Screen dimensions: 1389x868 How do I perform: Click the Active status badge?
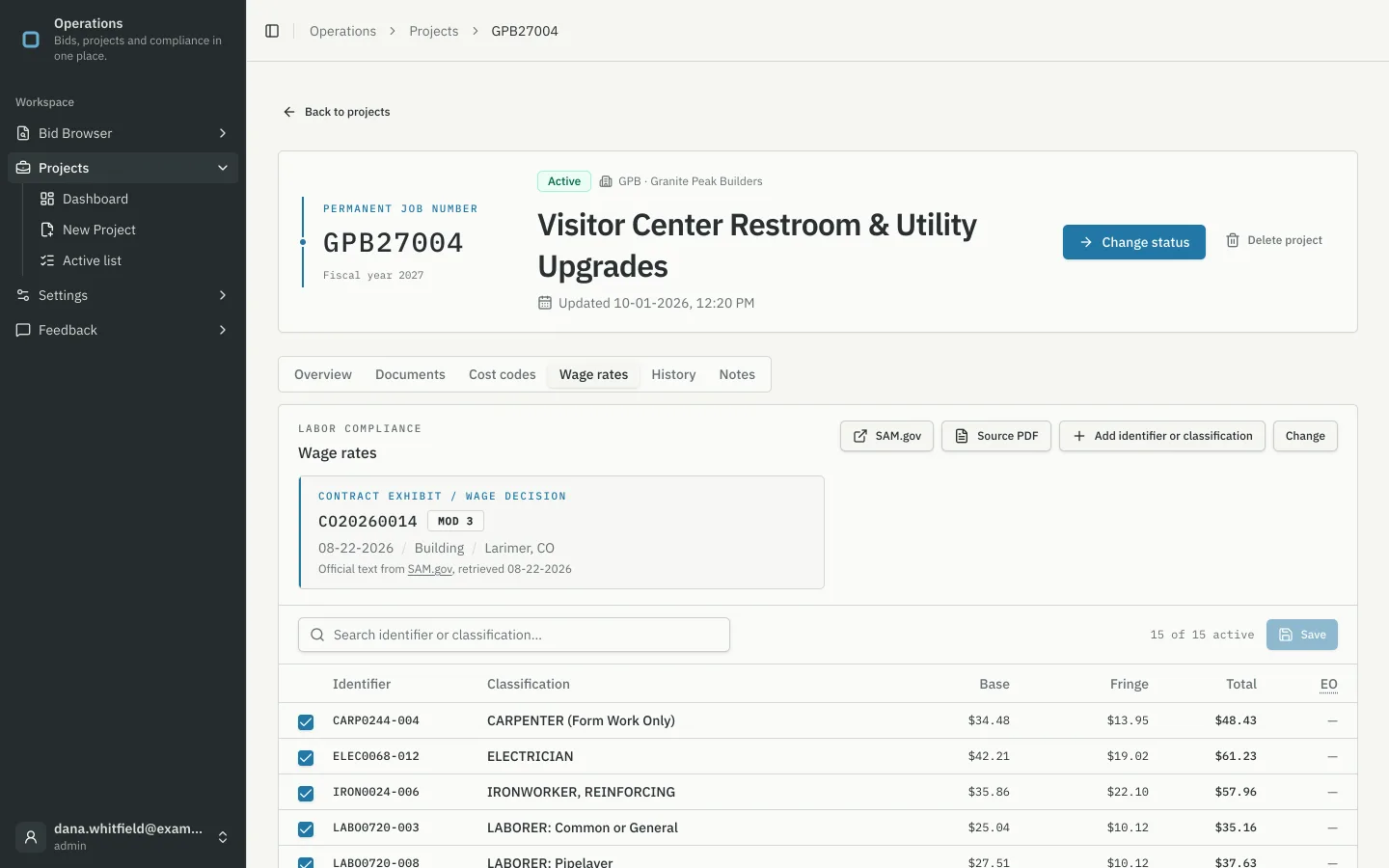(564, 181)
